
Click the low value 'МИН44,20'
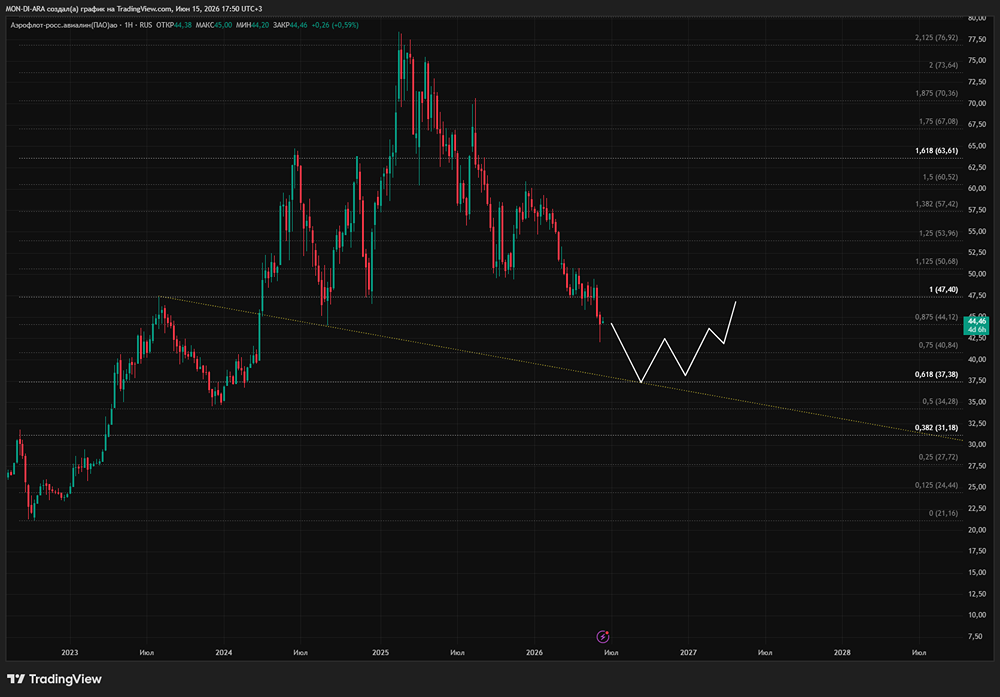point(253,25)
